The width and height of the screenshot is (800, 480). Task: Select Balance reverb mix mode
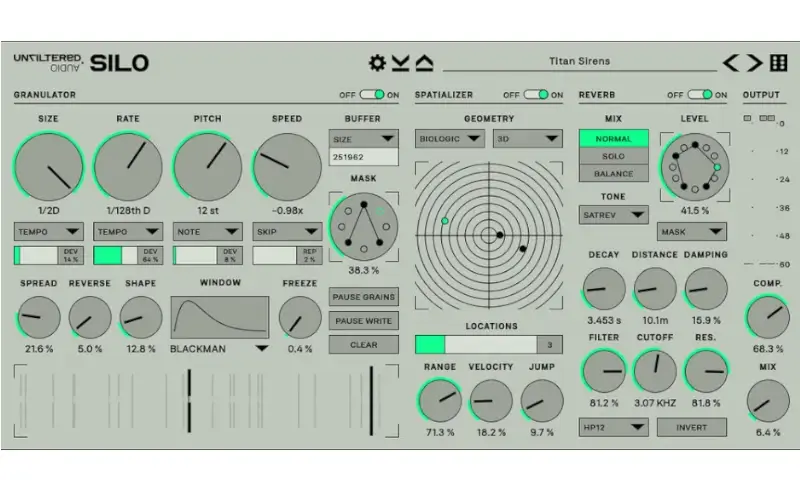point(614,173)
